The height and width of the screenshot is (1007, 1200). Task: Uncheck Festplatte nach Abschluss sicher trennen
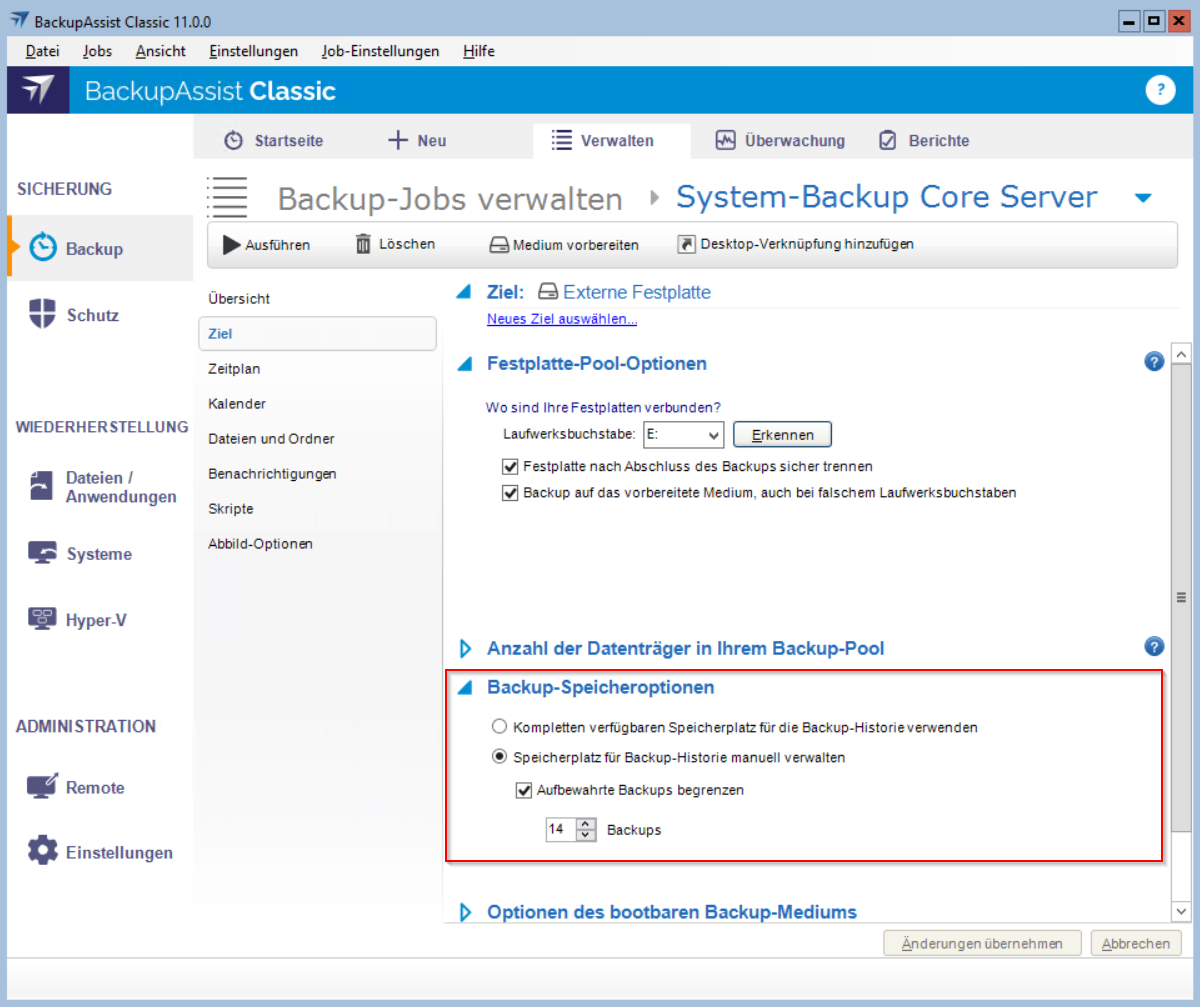(510, 466)
